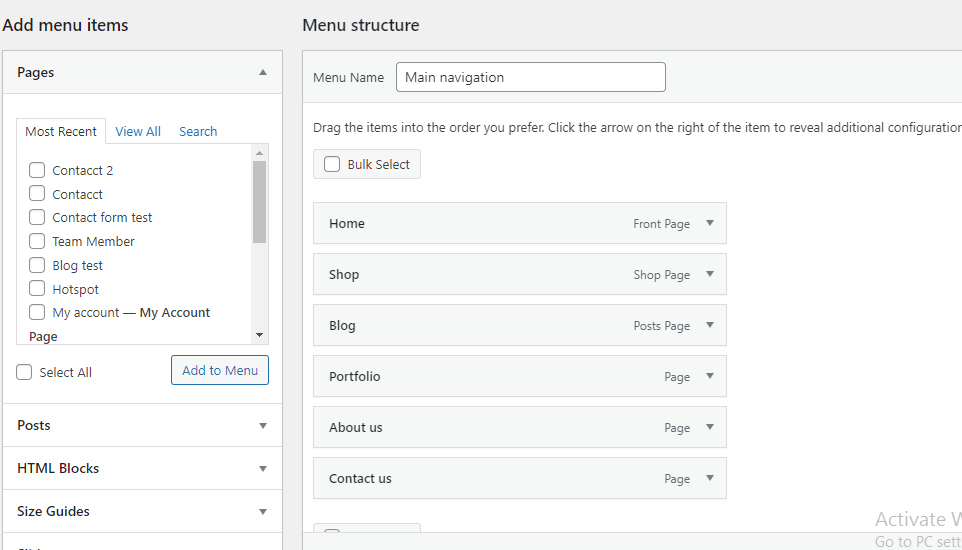The width and height of the screenshot is (962, 550).
Task: Expand the Shop menu item arrow
Action: click(710, 274)
